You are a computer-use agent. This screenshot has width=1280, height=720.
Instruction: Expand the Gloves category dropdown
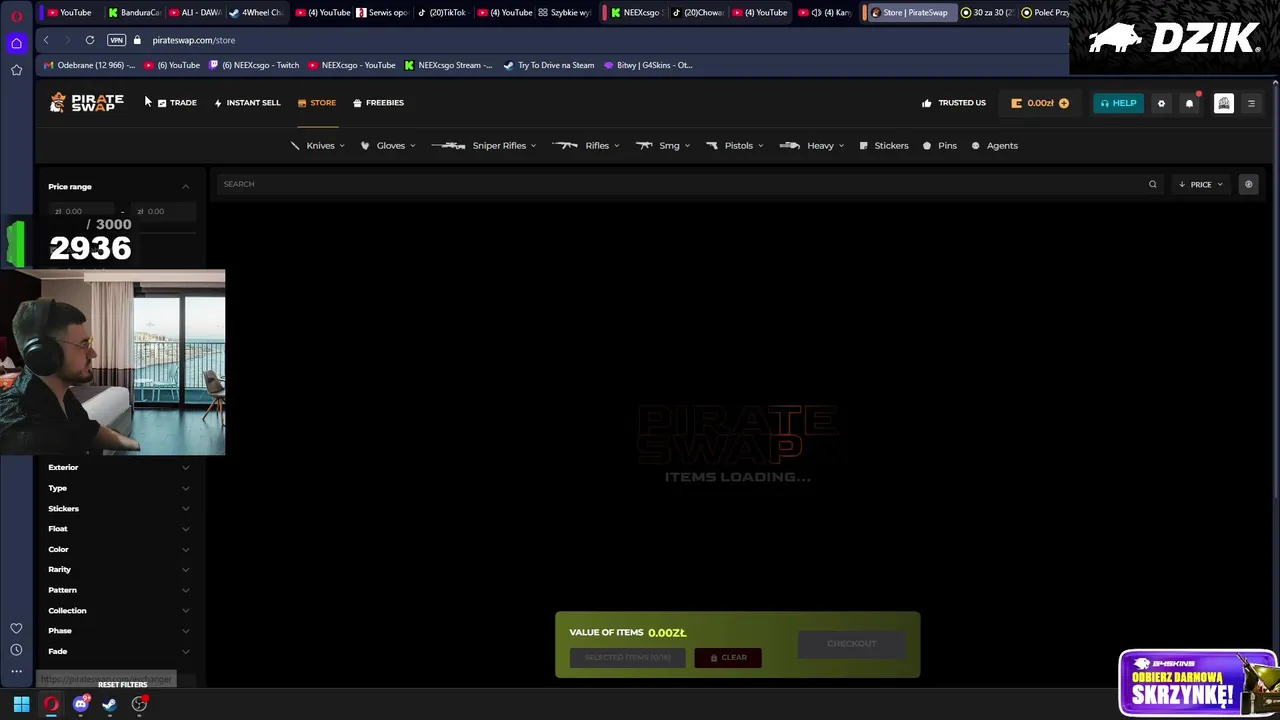[x=388, y=146]
